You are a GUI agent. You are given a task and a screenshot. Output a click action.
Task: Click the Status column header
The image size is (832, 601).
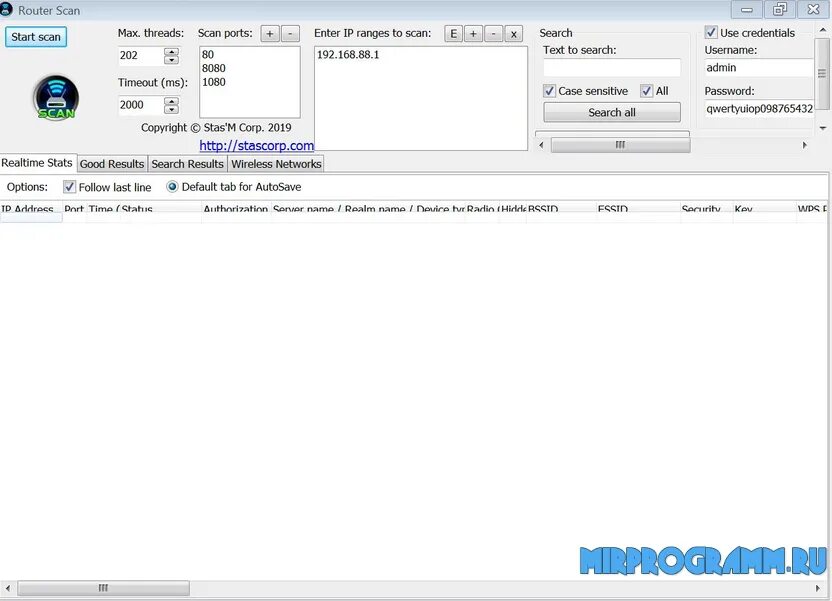pos(161,207)
